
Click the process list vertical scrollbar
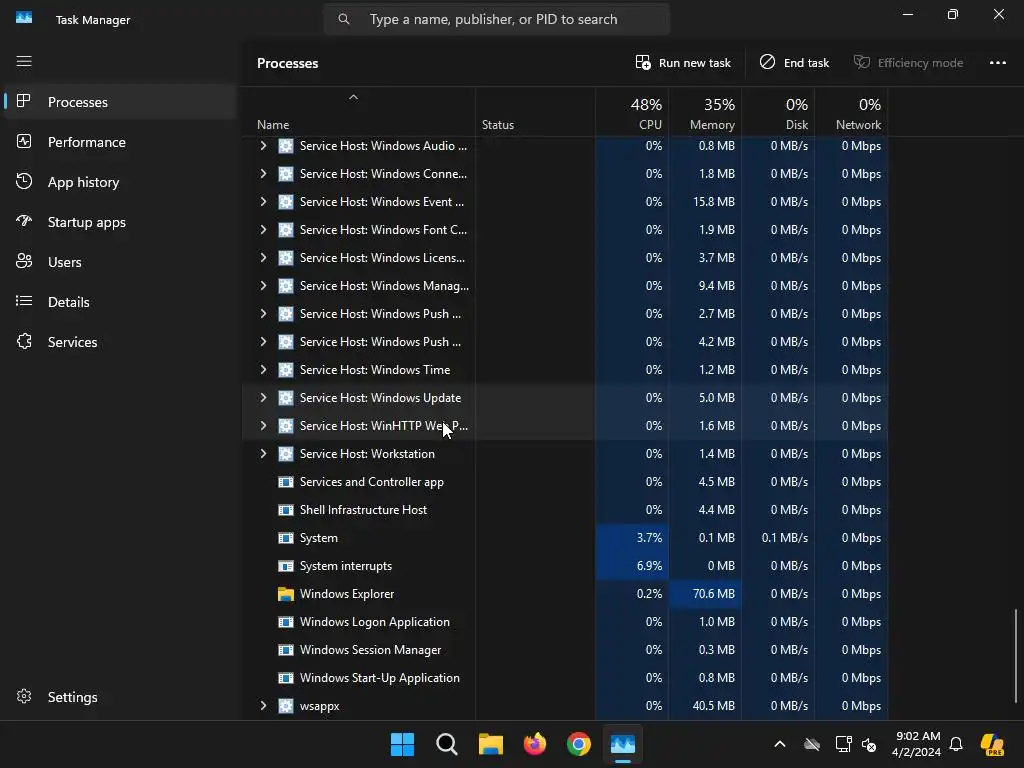click(x=1016, y=656)
